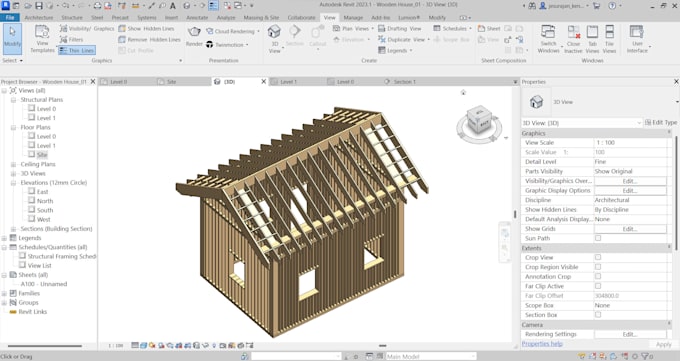Click the View Scale value field
680x361 pixels.
[630, 143]
